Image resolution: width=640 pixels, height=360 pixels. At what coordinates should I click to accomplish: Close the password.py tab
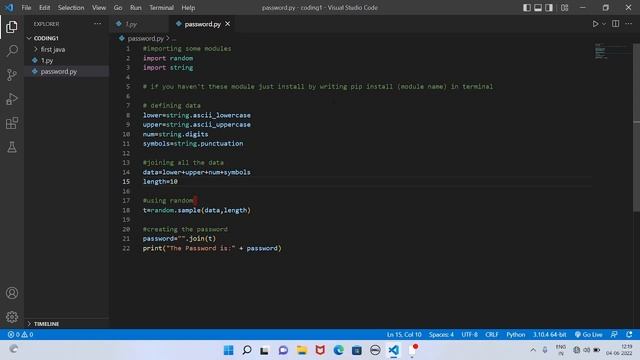pos(227,24)
